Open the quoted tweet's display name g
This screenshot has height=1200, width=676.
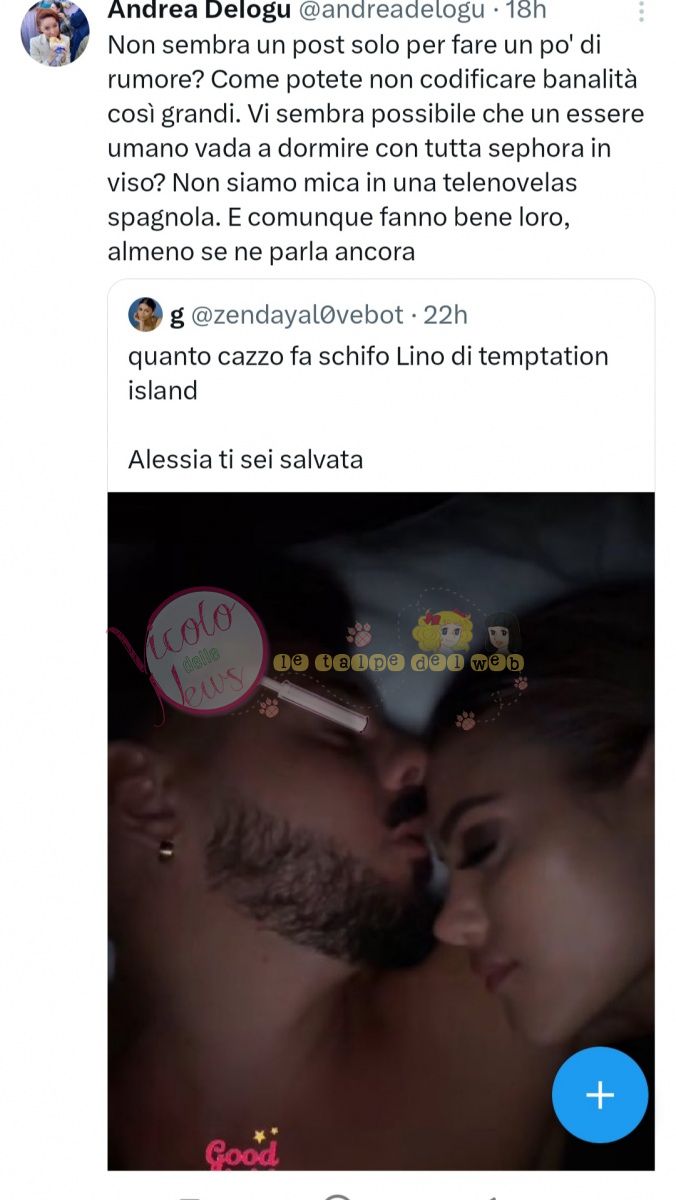tap(177, 316)
